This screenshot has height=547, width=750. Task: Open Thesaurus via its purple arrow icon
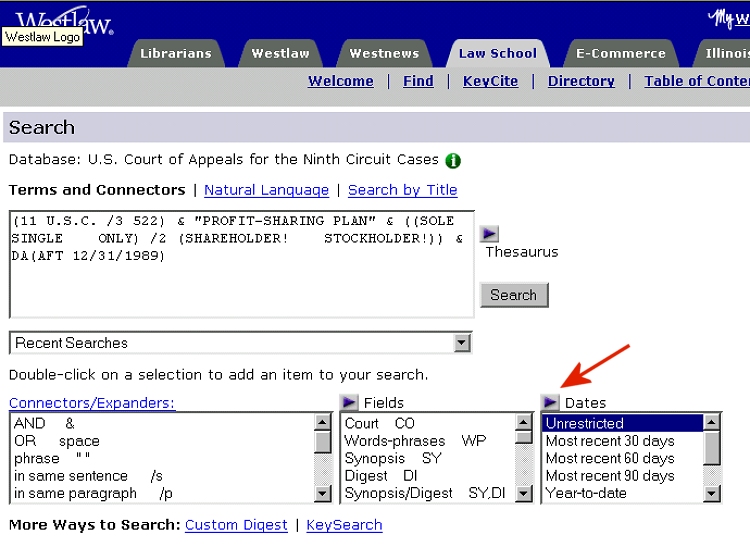pos(489,234)
